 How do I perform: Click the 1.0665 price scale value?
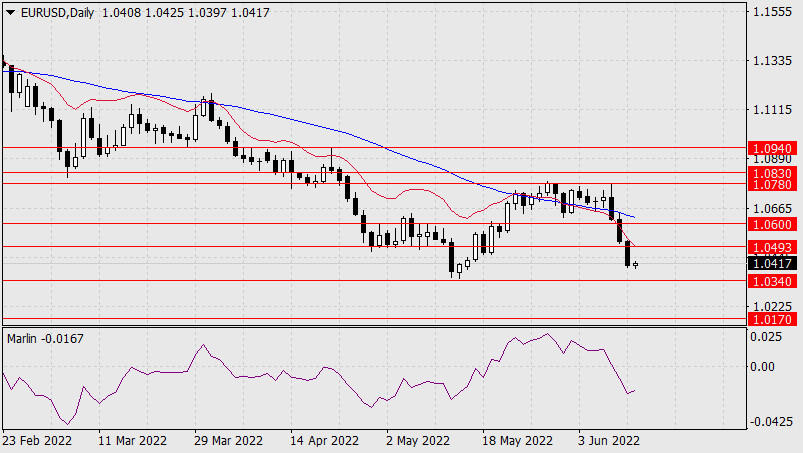coord(772,208)
